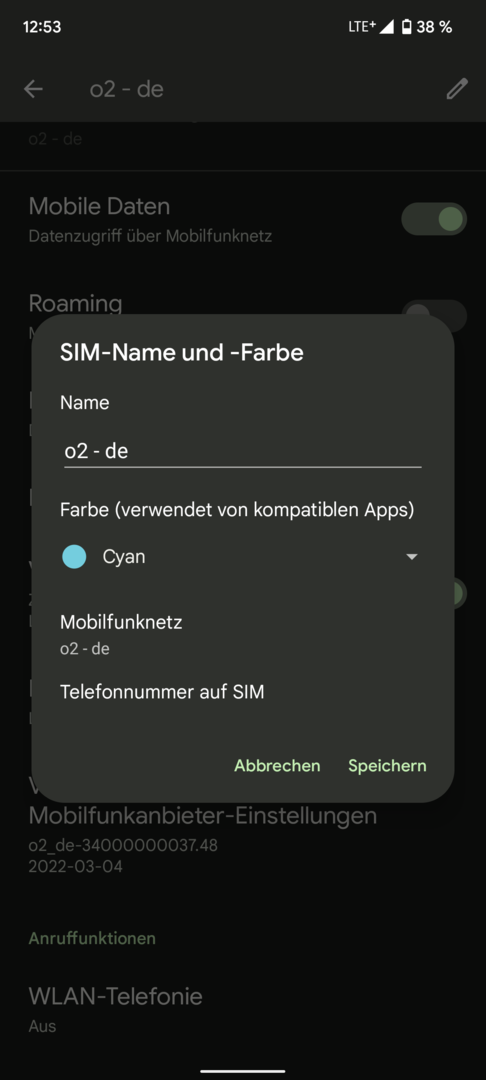Tap the pencil edit icon
This screenshot has width=486, height=1080.
[456, 89]
